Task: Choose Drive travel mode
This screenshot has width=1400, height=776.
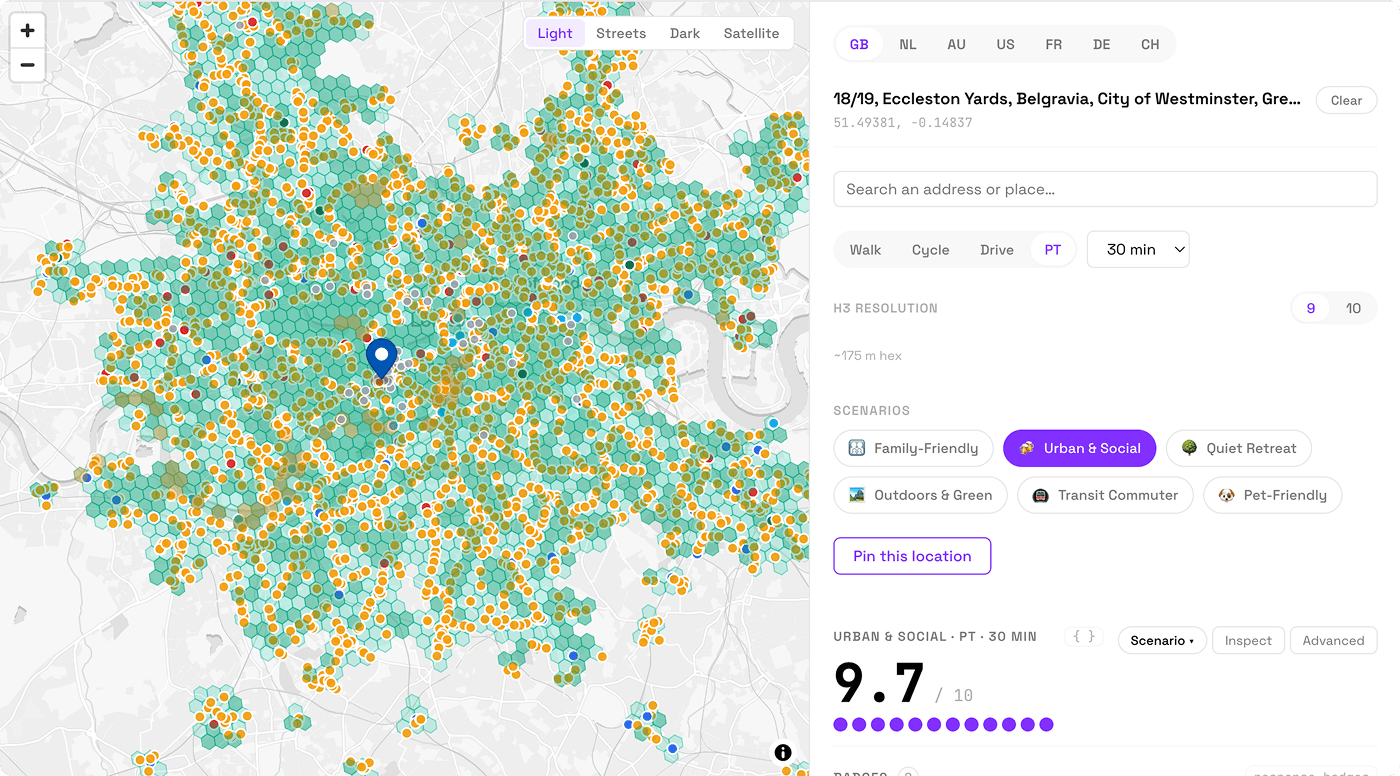Action: pyautogui.click(x=996, y=250)
